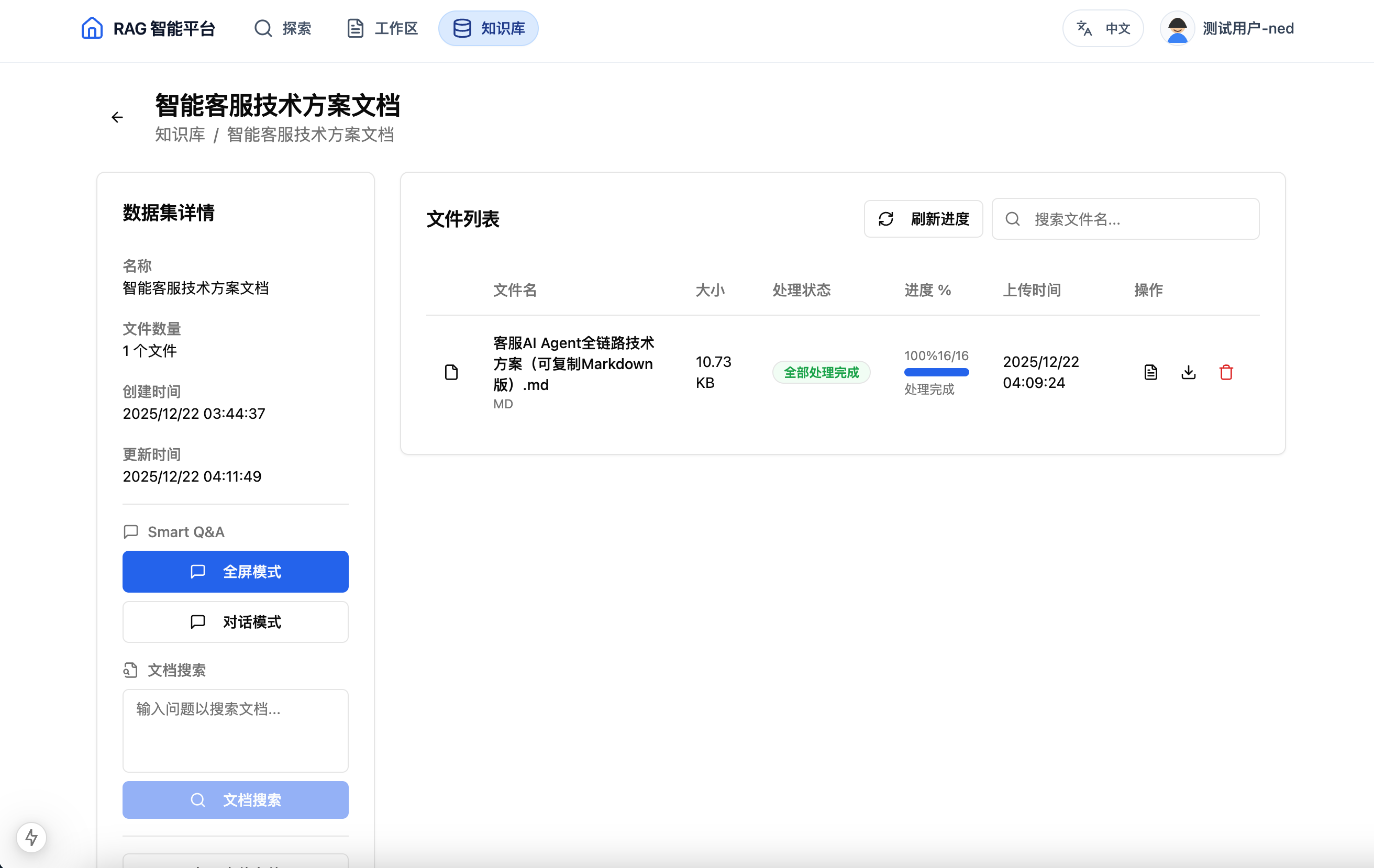Click the 操作 column header
This screenshot has height=868, width=1374.
point(1148,290)
